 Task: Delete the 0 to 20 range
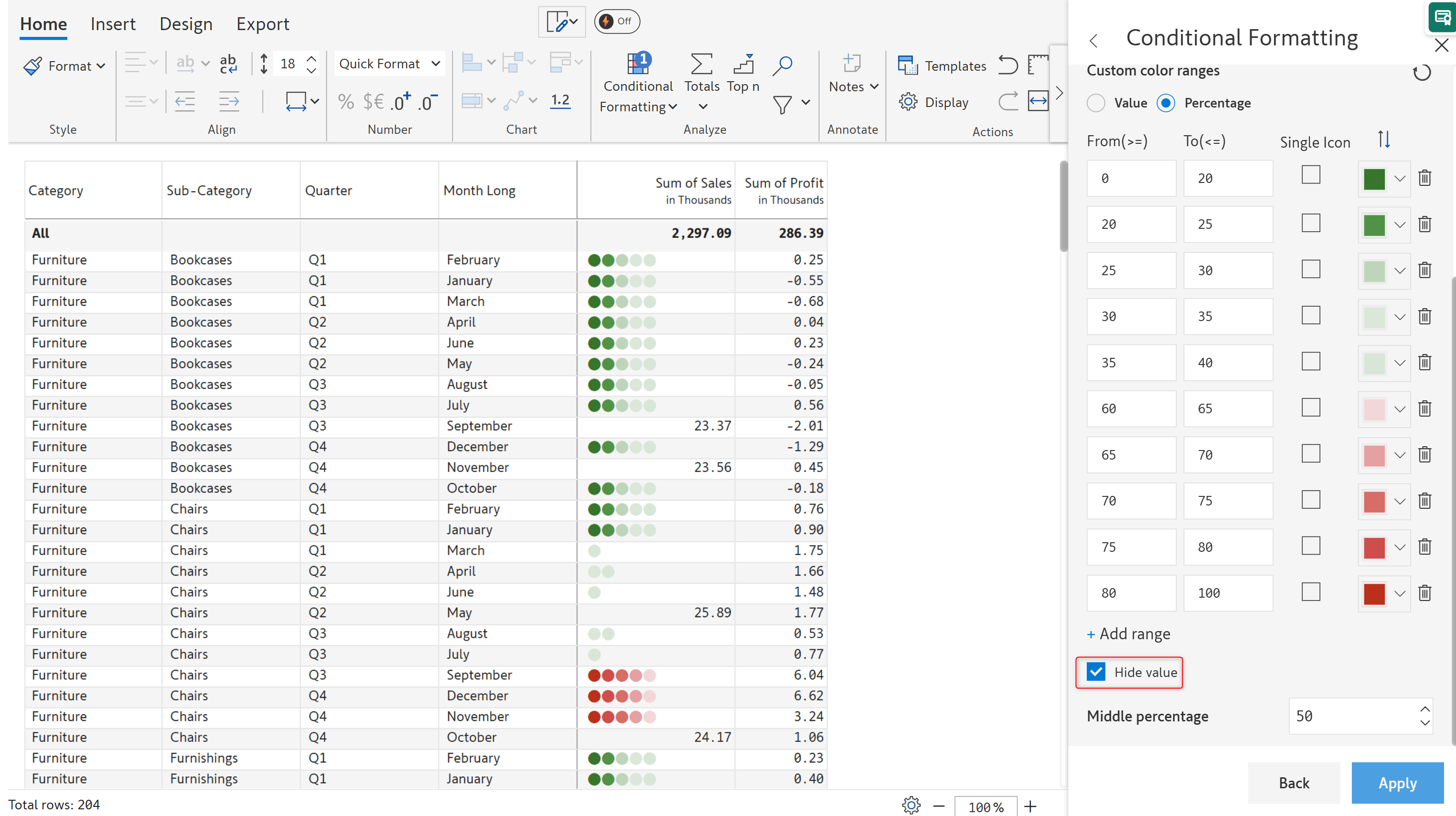[x=1425, y=178]
